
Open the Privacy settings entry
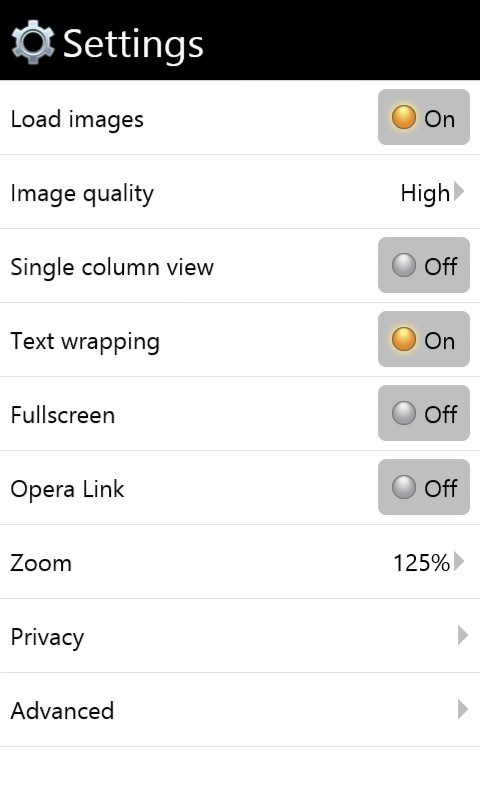tap(240, 636)
